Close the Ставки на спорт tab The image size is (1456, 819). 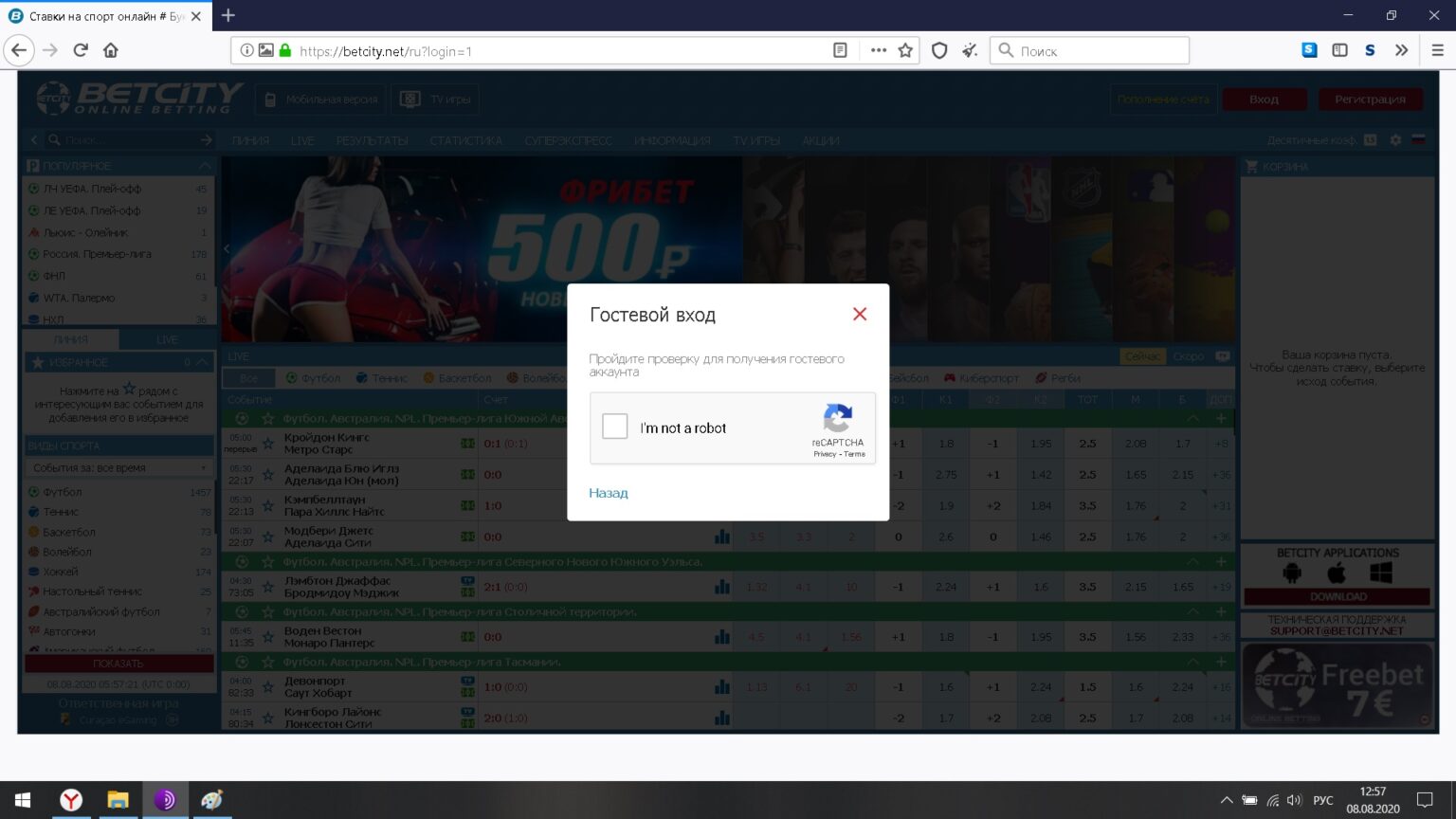196,16
